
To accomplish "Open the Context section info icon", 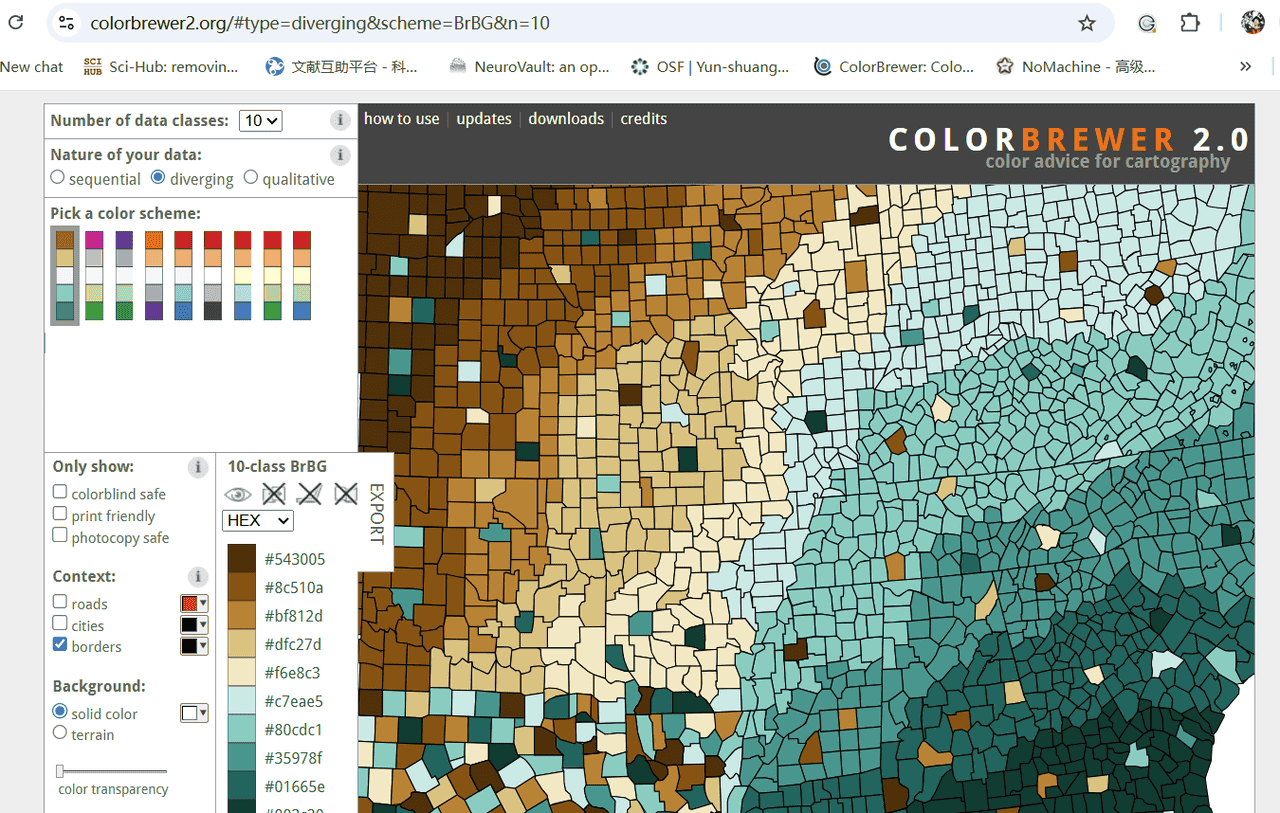I will [198, 577].
